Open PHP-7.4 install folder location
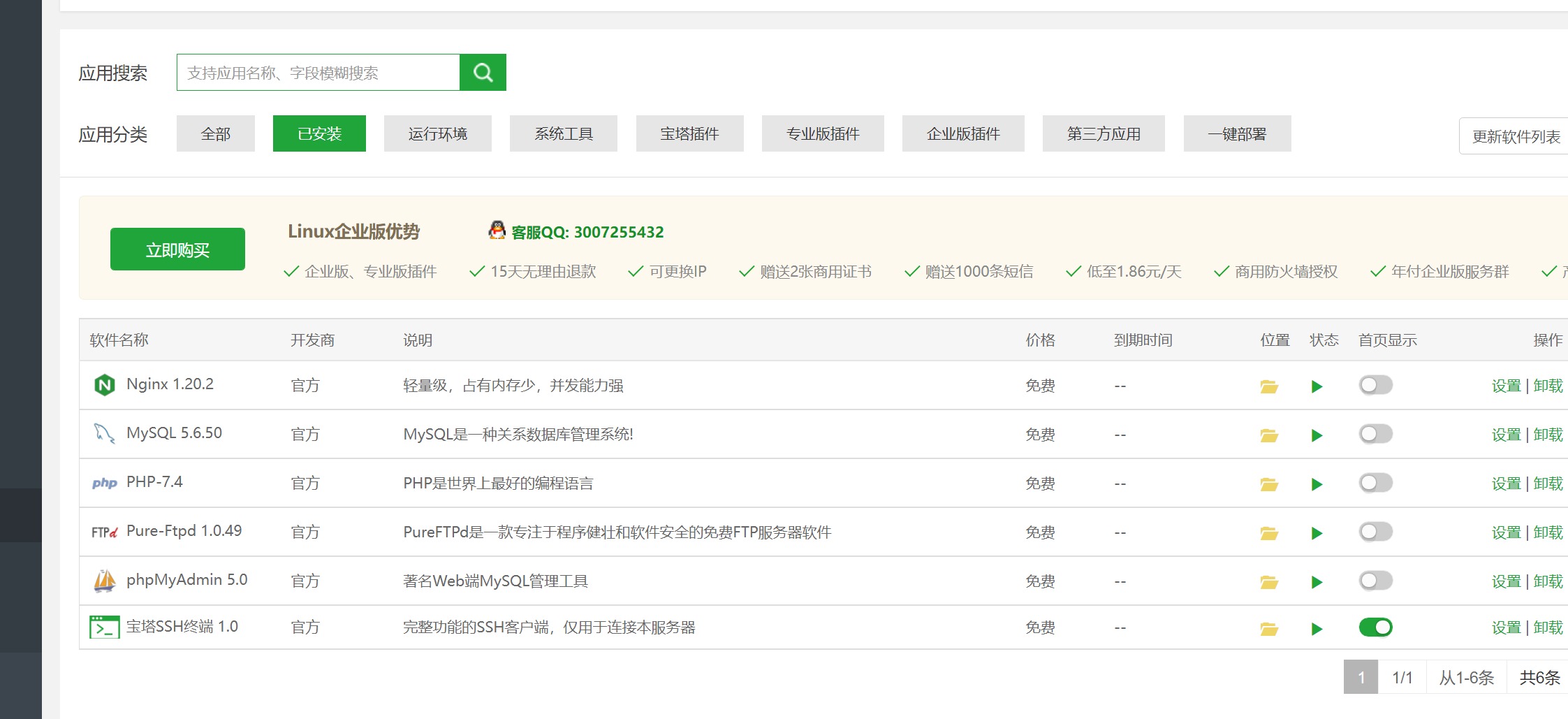 1269,484
